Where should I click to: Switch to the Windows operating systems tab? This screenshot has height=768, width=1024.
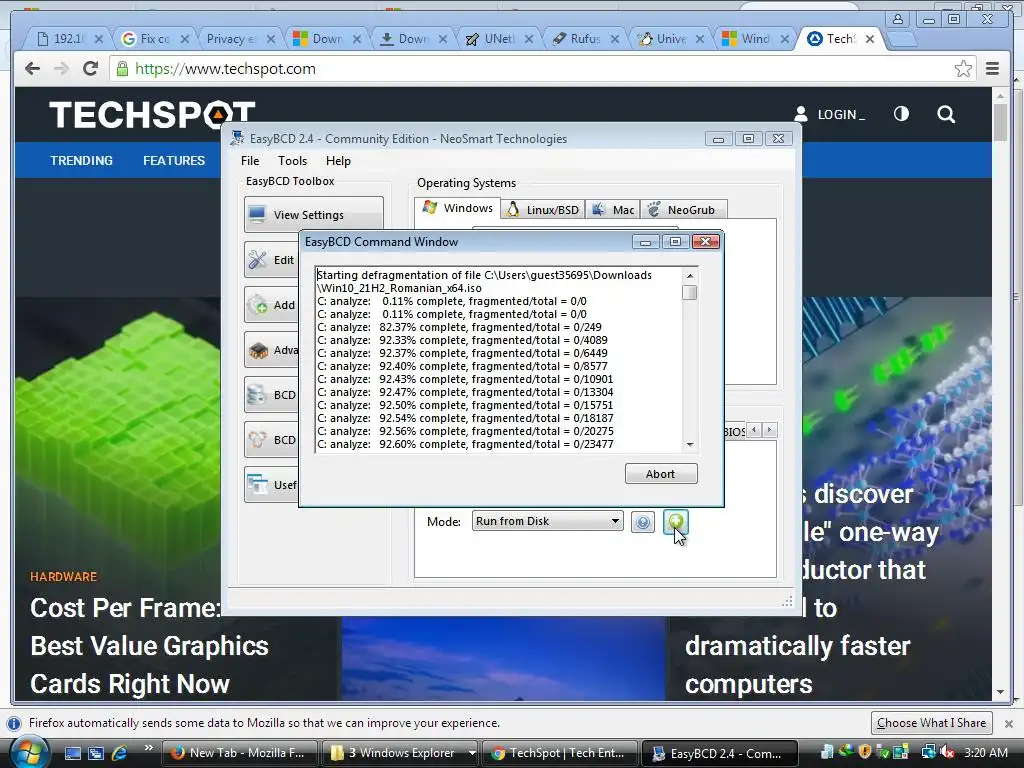(x=458, y=208)
